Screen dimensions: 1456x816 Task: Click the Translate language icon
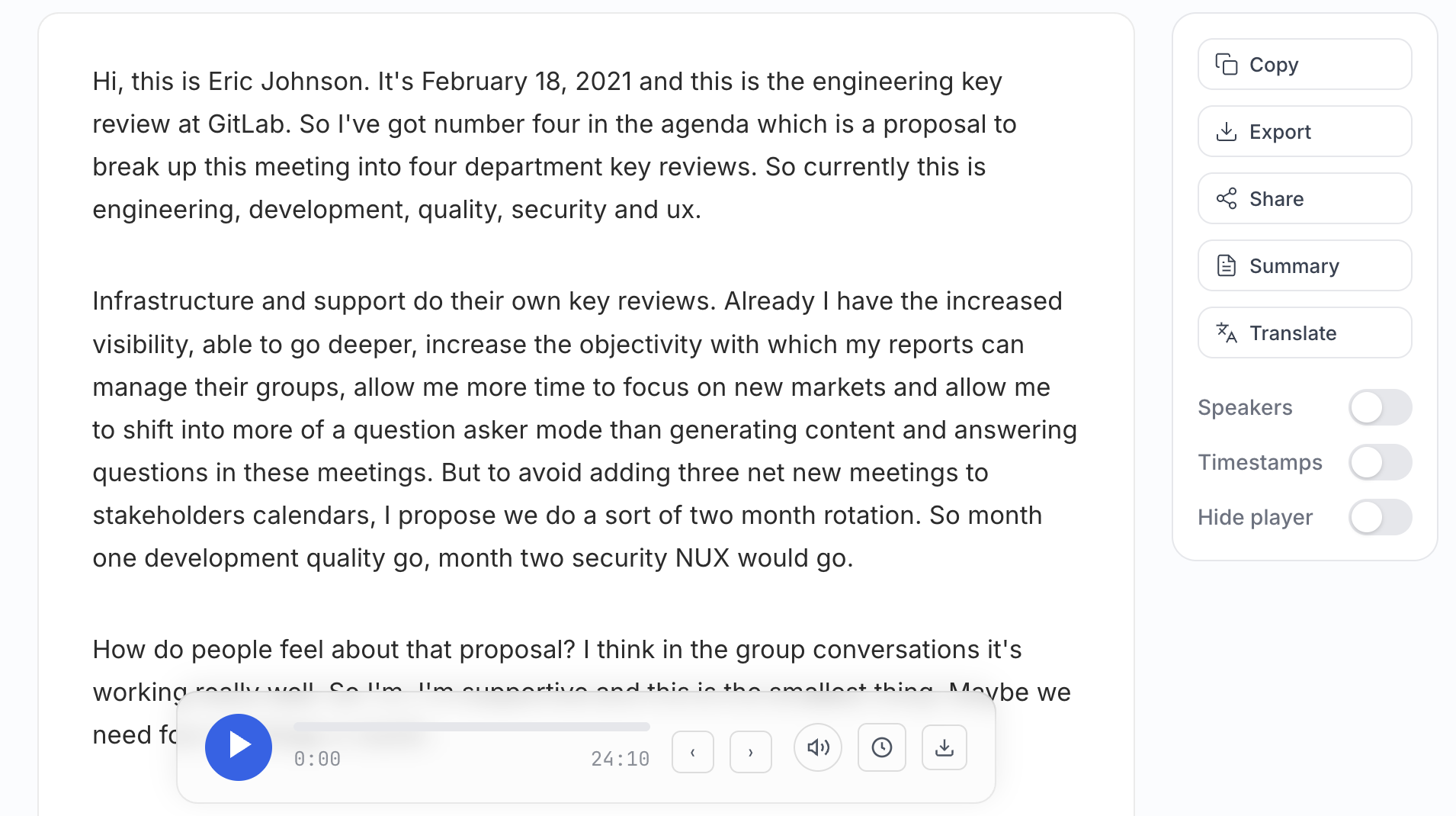(x=1227, y=333)
